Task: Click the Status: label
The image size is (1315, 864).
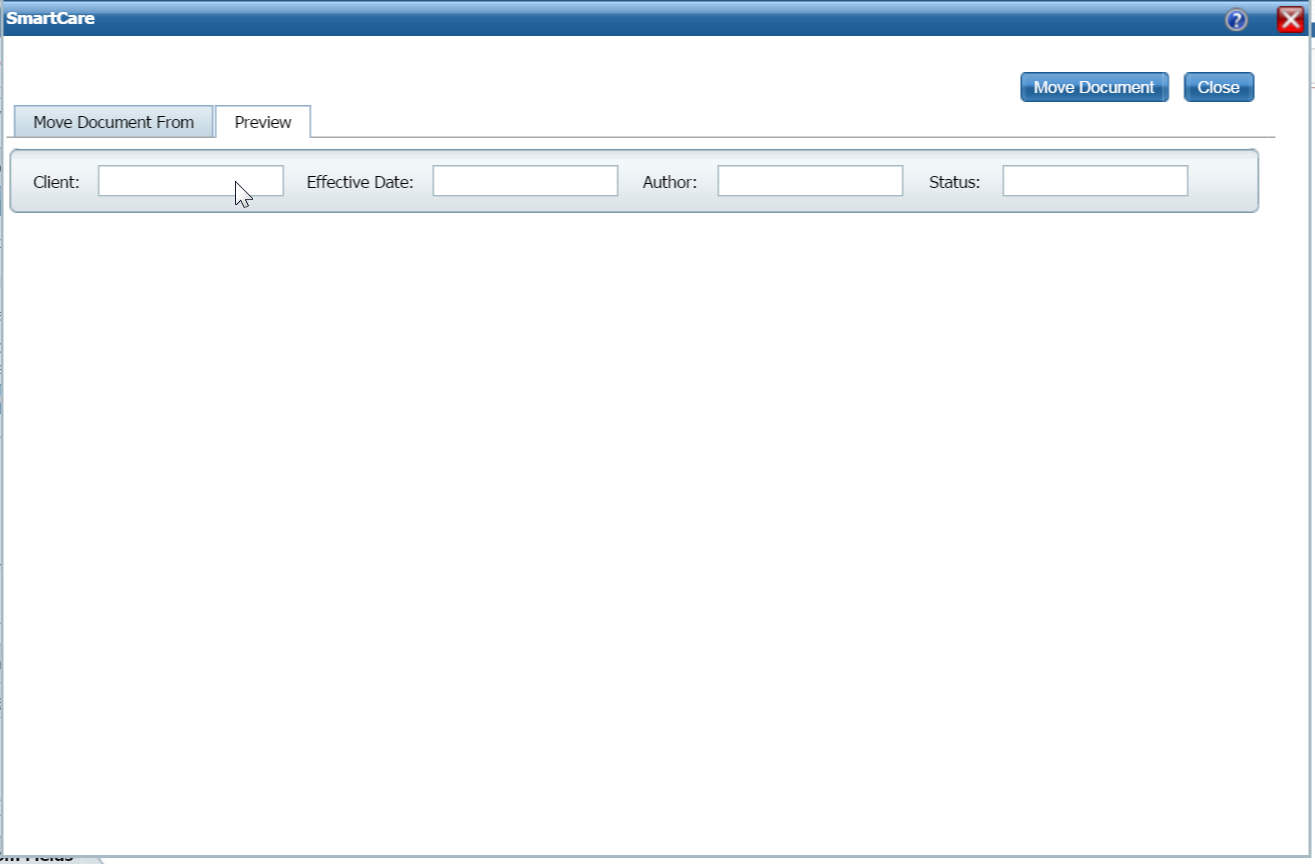Action: (x=954, y=182)
